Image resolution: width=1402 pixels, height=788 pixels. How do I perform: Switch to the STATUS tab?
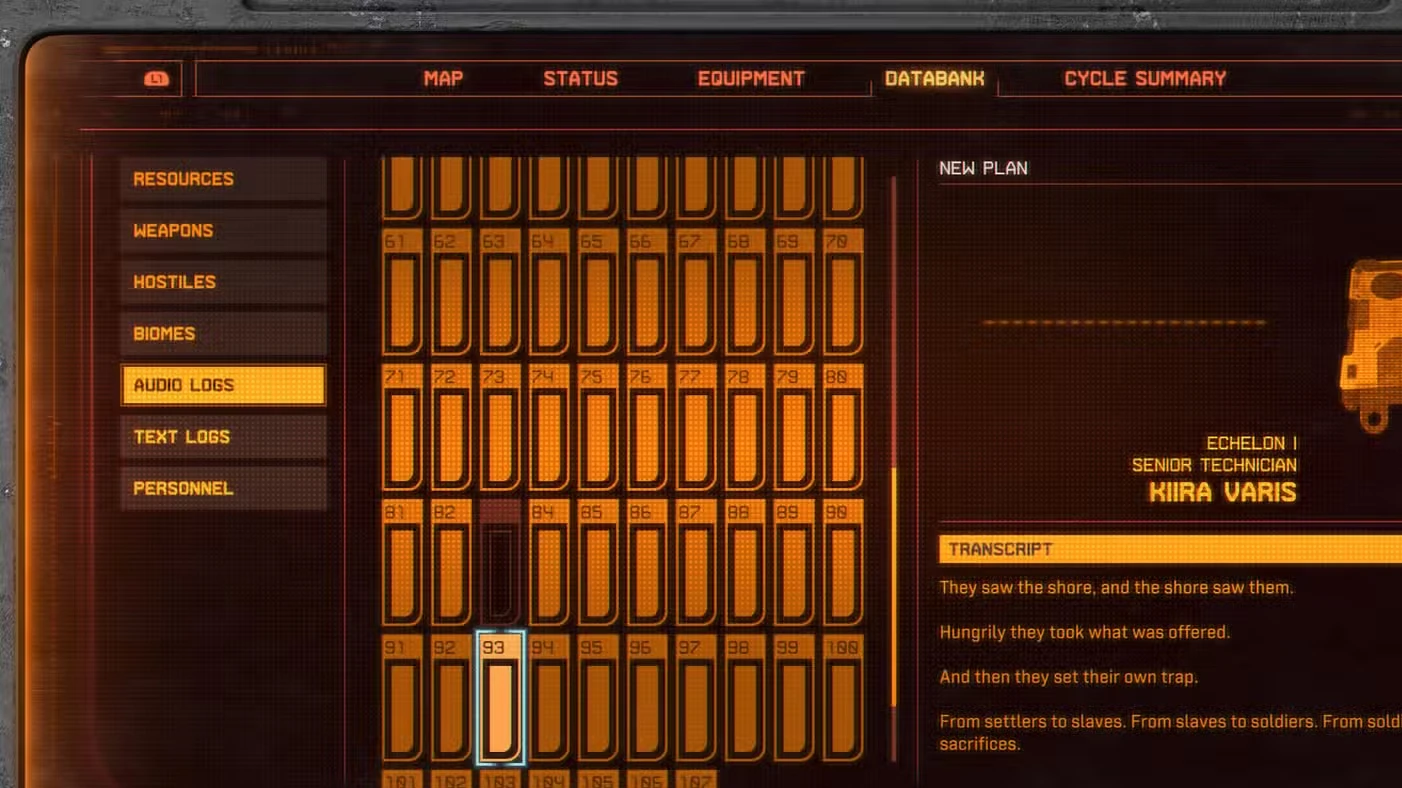coord(580,79)
